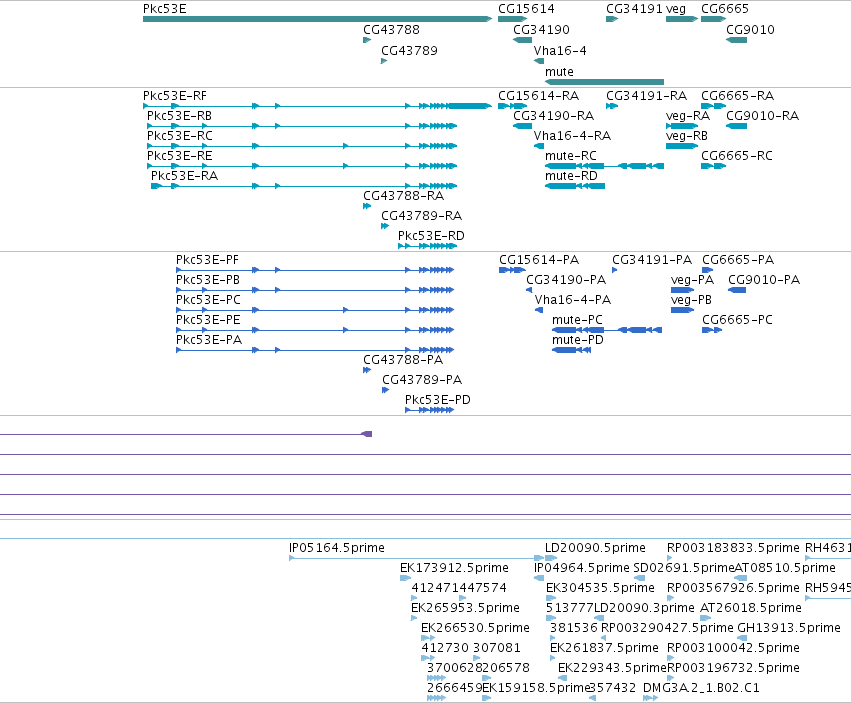Select the mute-PD protein label
The width and height of the screenshot is (851, 703).
tap(577, 340)
